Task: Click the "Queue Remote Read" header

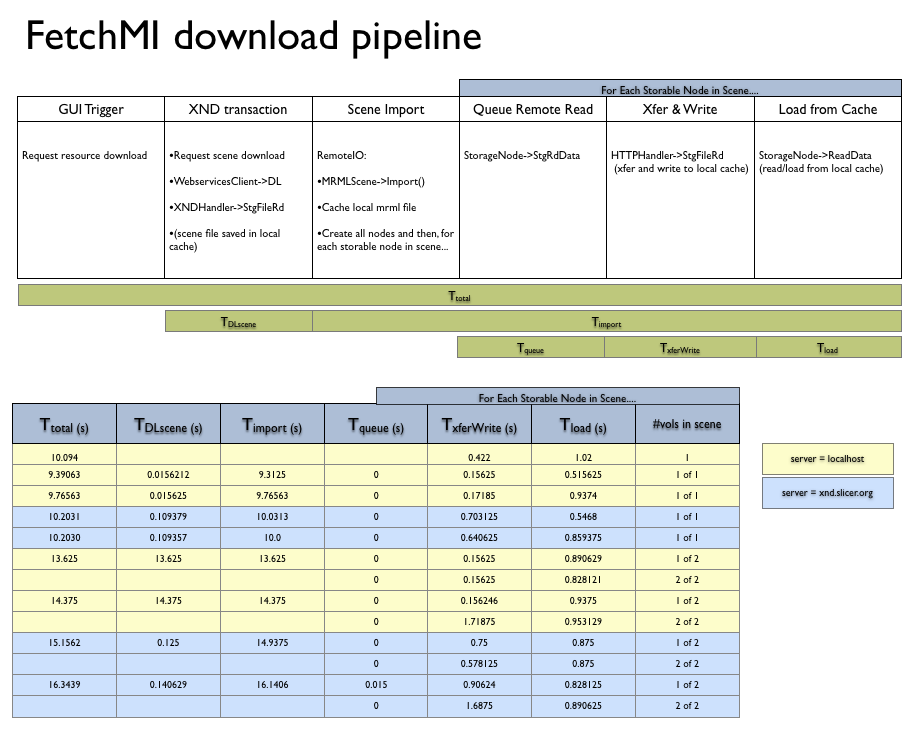Action: click(x=532, y=109)
